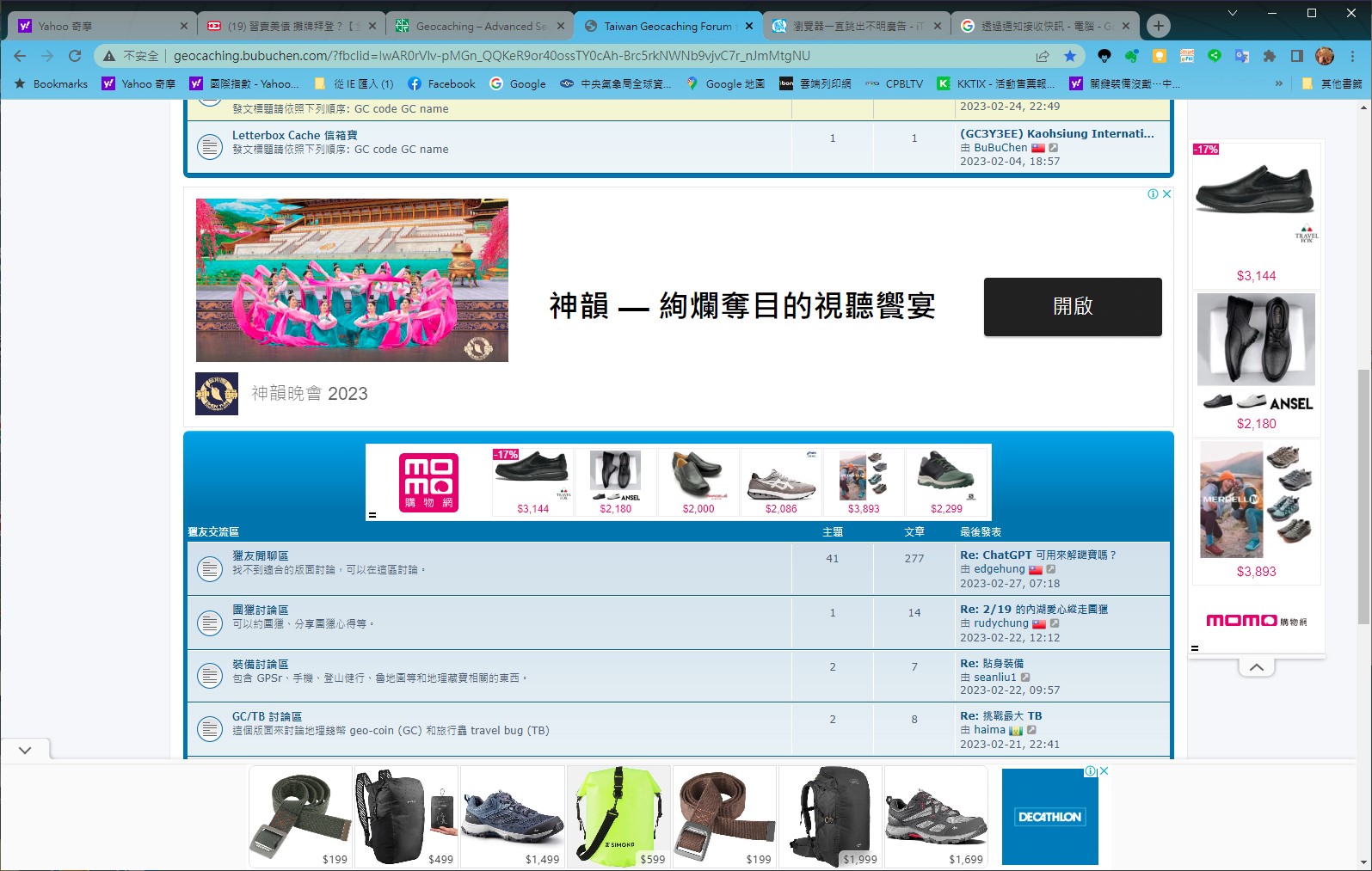The width and height of the screenshot is (1372, 871).
Task: Close the Decathlon bottom ad banner
Action: click(x=1104, y=771)
